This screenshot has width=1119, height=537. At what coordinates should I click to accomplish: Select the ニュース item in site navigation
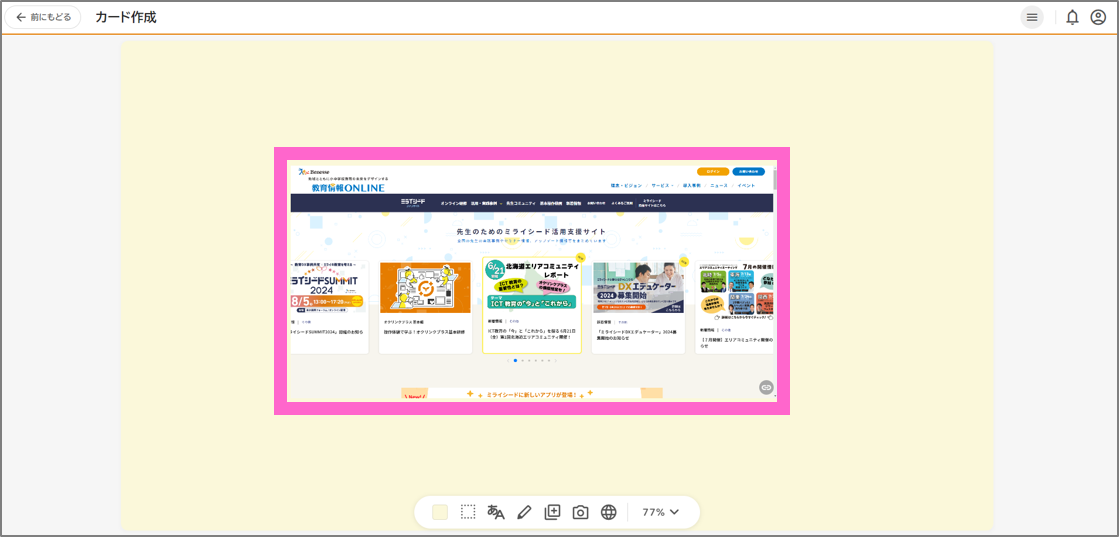pos(718,185)
